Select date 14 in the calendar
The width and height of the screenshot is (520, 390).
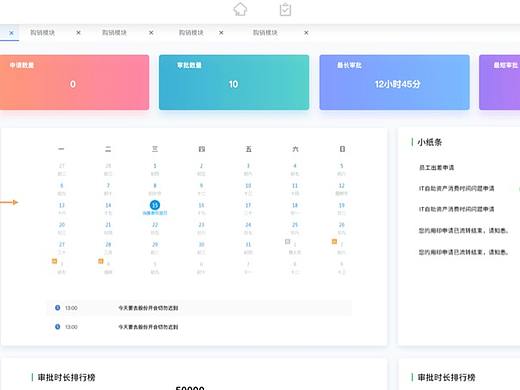(108, 205)
